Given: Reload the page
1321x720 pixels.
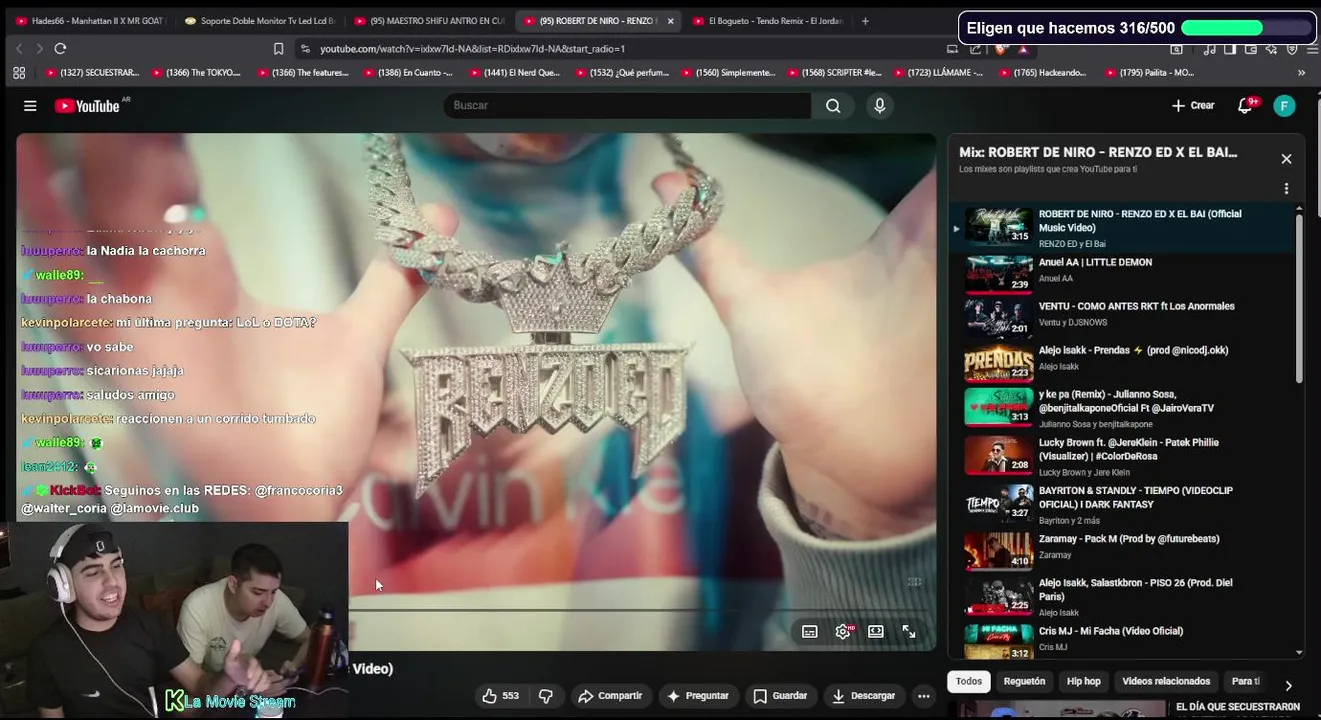Looking at the screenshot, I should (x=60, y=48).
